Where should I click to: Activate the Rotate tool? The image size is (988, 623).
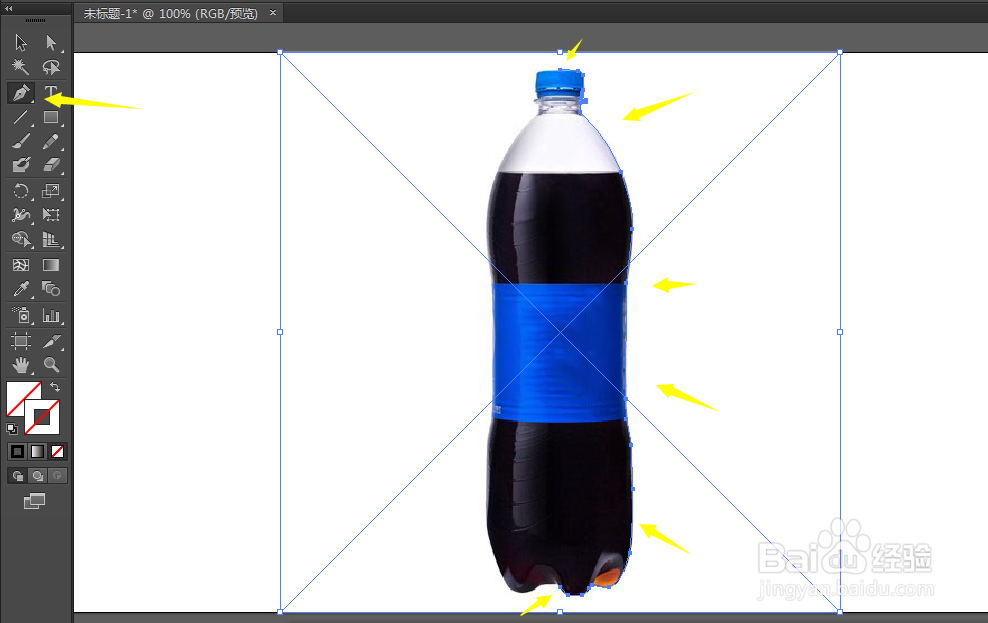tap(21, 191)
